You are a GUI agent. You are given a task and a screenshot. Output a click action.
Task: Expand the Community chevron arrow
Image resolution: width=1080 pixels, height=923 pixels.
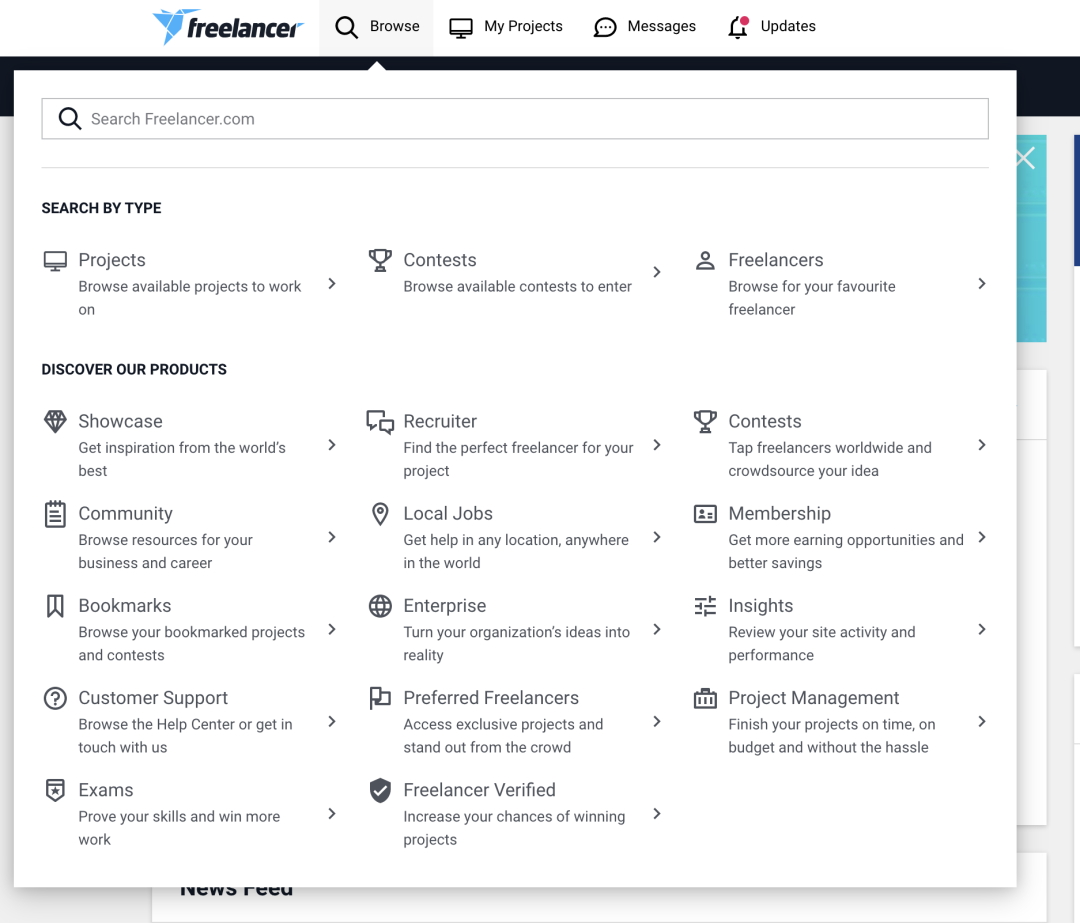[332, 537]
